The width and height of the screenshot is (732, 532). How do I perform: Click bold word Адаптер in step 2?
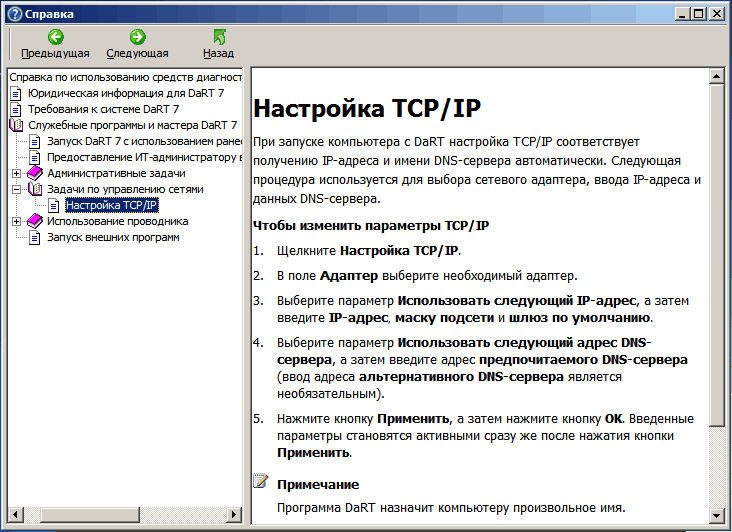click(x=349, y=276)
